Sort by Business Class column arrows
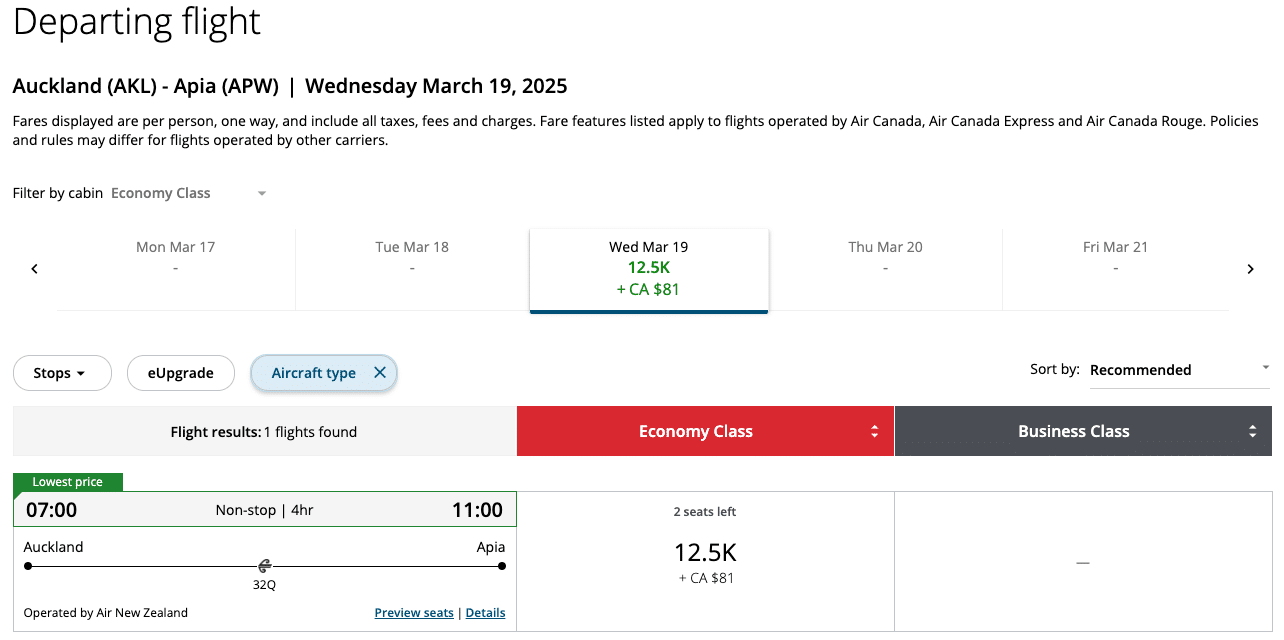This screenshot has height=640, width=1284. point(1252,432)
